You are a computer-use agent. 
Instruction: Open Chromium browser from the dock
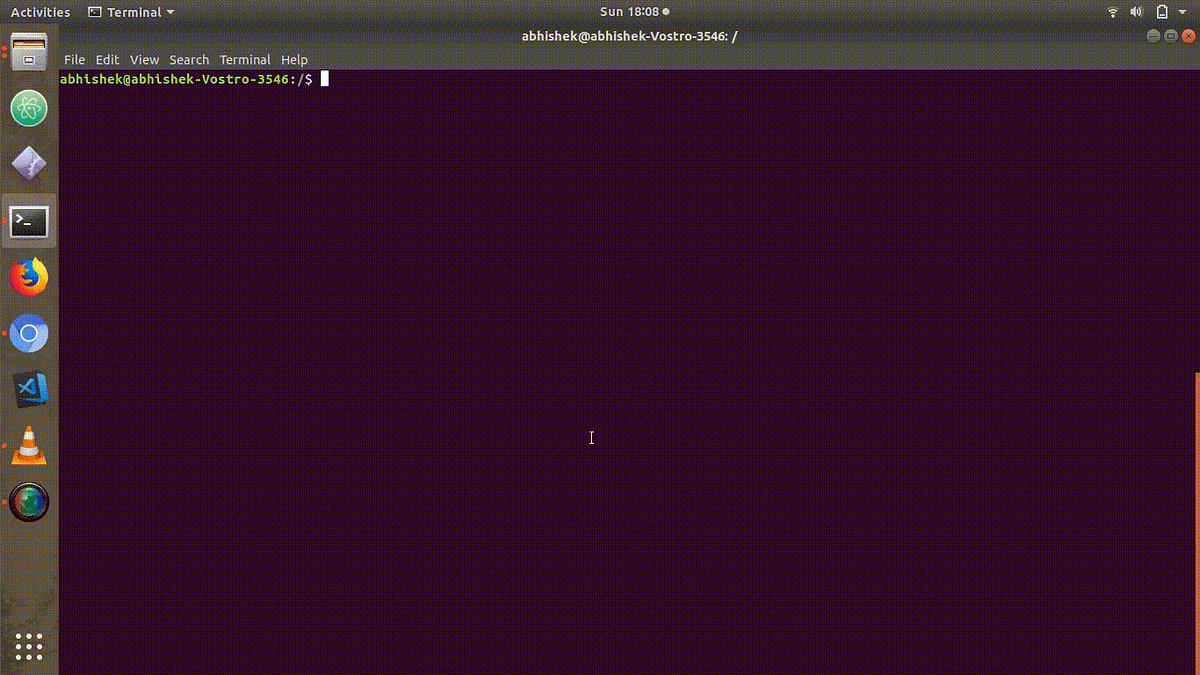28,333
